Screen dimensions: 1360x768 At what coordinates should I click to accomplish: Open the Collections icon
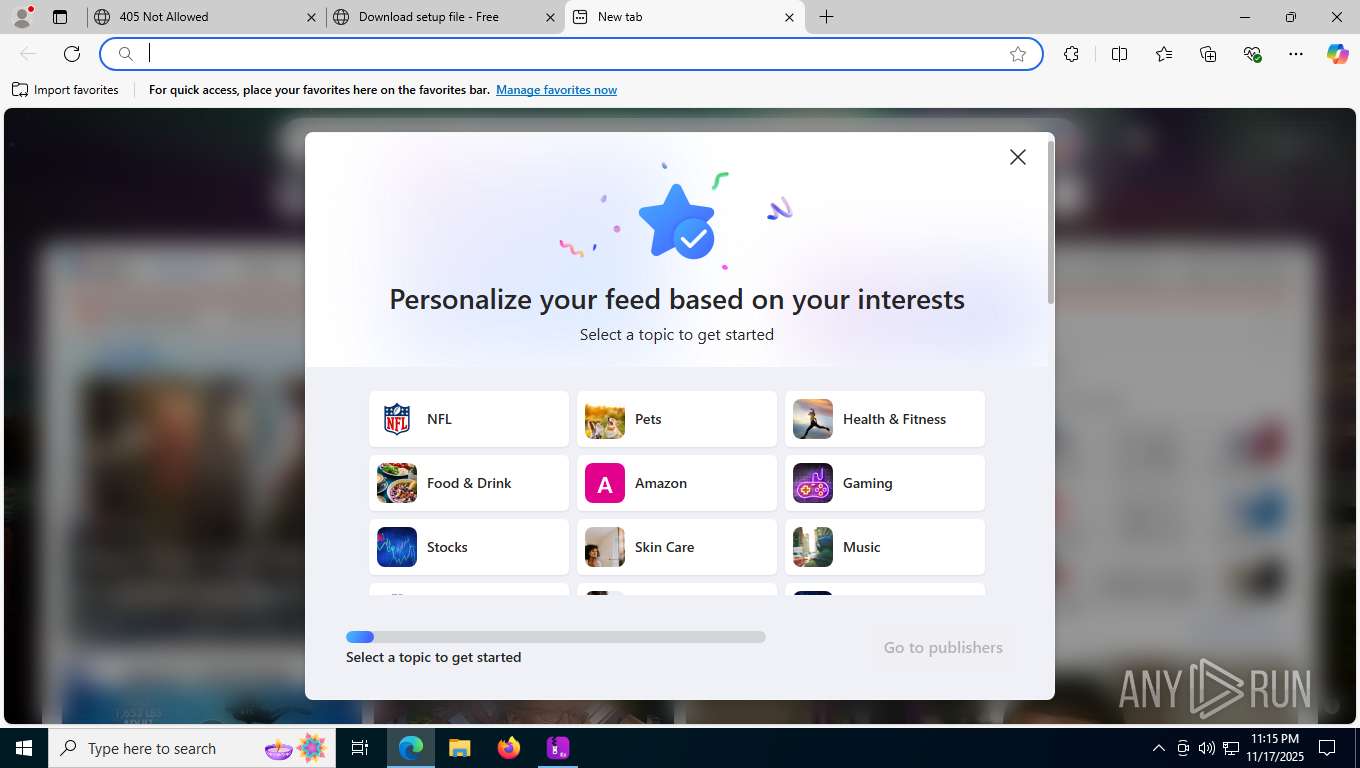pyautogui.click(x=1208, y=54)
